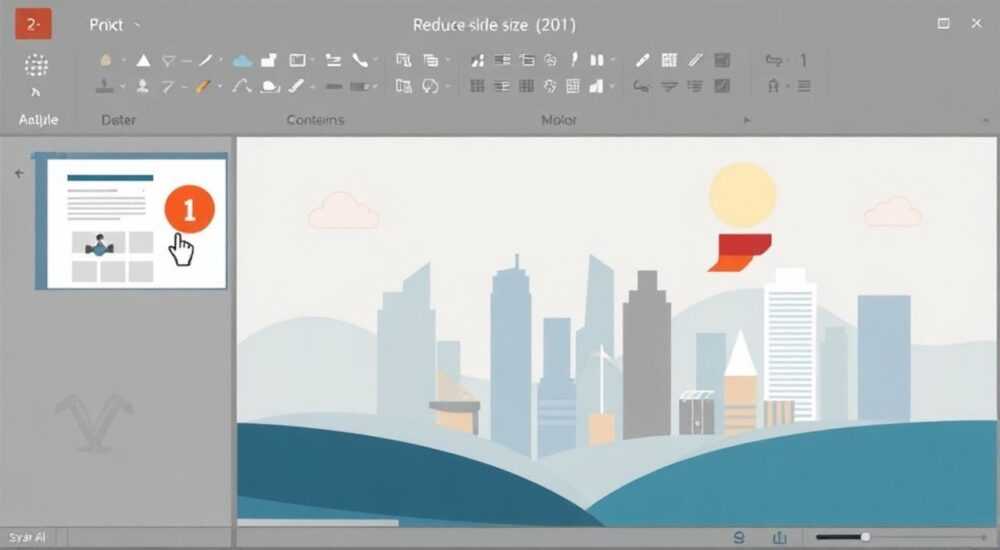The image size is (1000, 550).
Task: Click the stacked layers icon
Action: pyautogui.click(x=431, y=61)
